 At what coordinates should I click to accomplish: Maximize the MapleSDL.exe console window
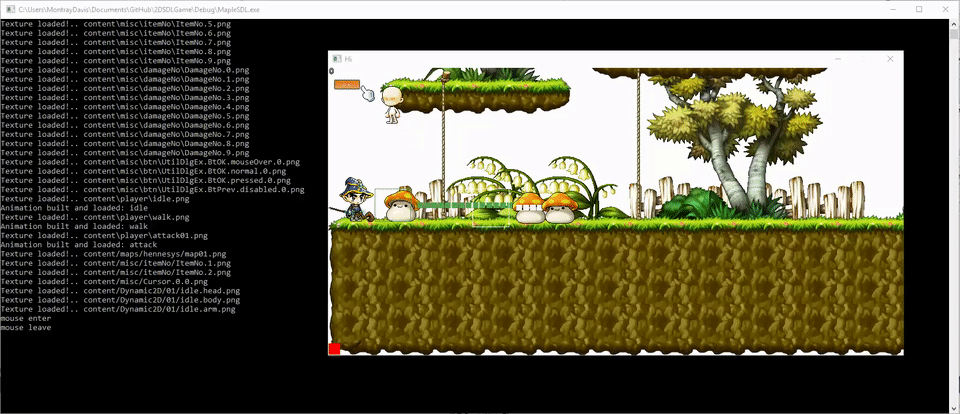[918, 9]
